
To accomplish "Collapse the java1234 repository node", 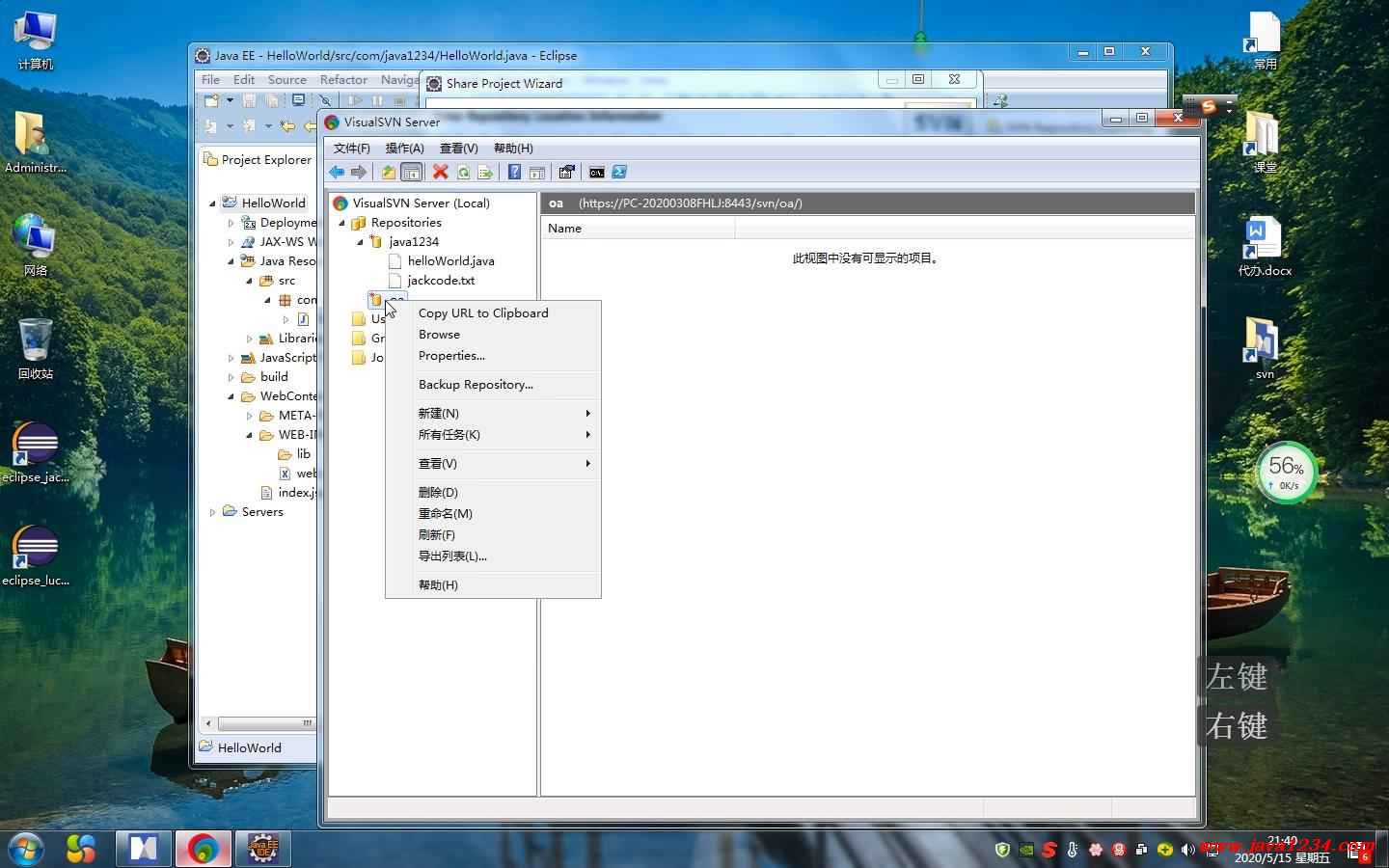I will point(360,242).
